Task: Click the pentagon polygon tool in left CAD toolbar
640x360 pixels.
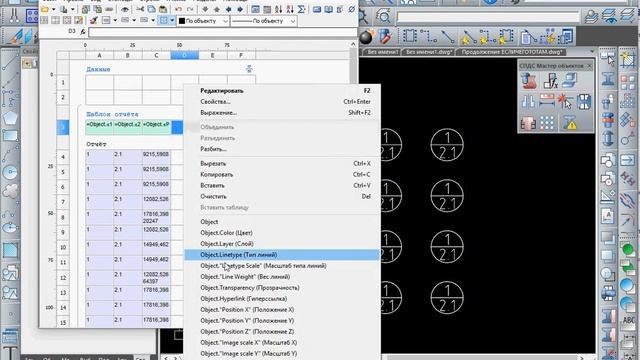Action: click(10, 118)
